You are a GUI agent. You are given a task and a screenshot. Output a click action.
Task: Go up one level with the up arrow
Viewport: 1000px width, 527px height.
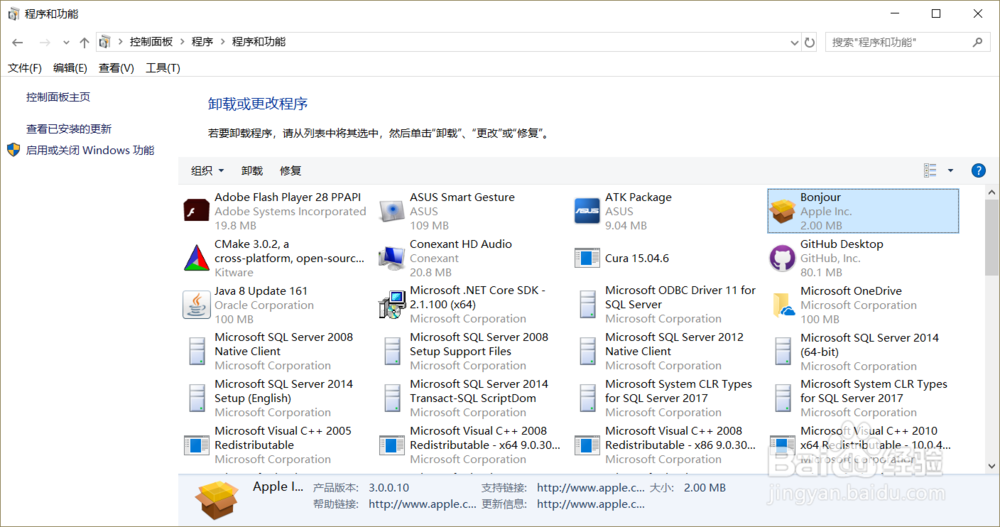pos(84,42)
